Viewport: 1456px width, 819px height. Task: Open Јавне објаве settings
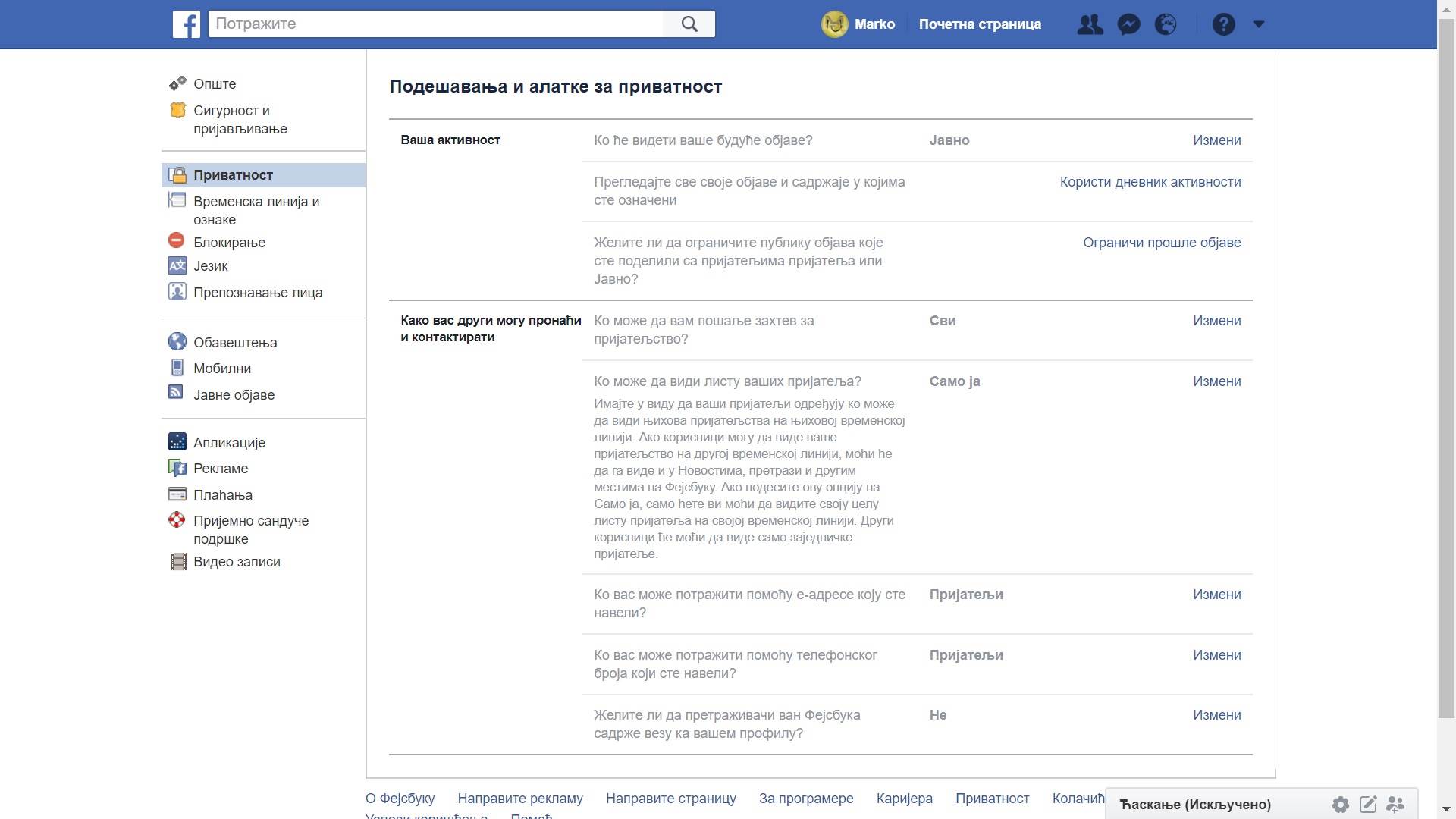click(233, 394)
